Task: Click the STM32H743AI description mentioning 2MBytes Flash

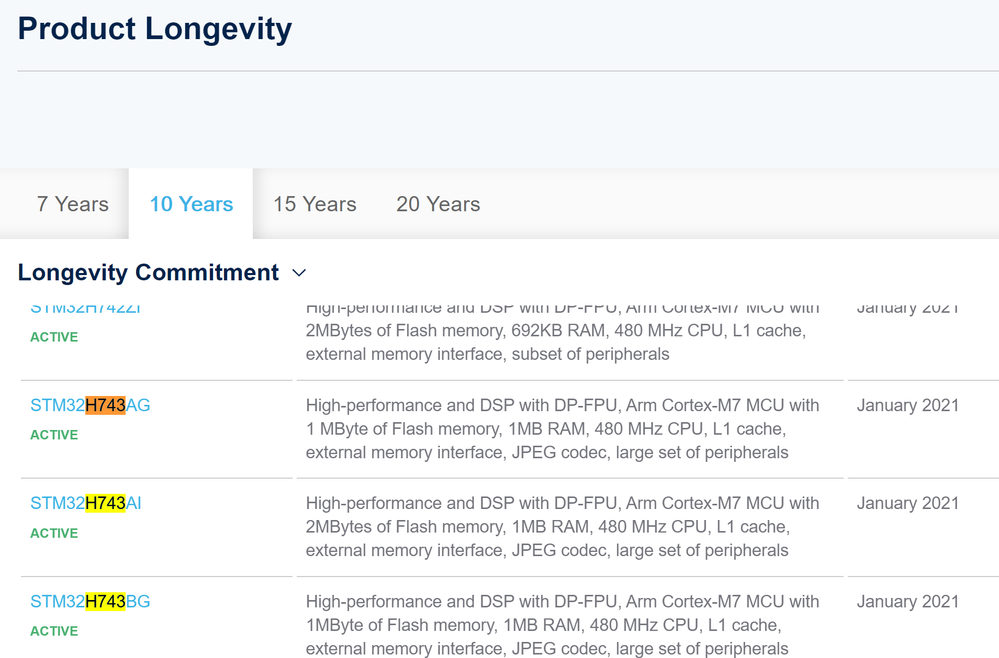Action: tap(563, 527)
